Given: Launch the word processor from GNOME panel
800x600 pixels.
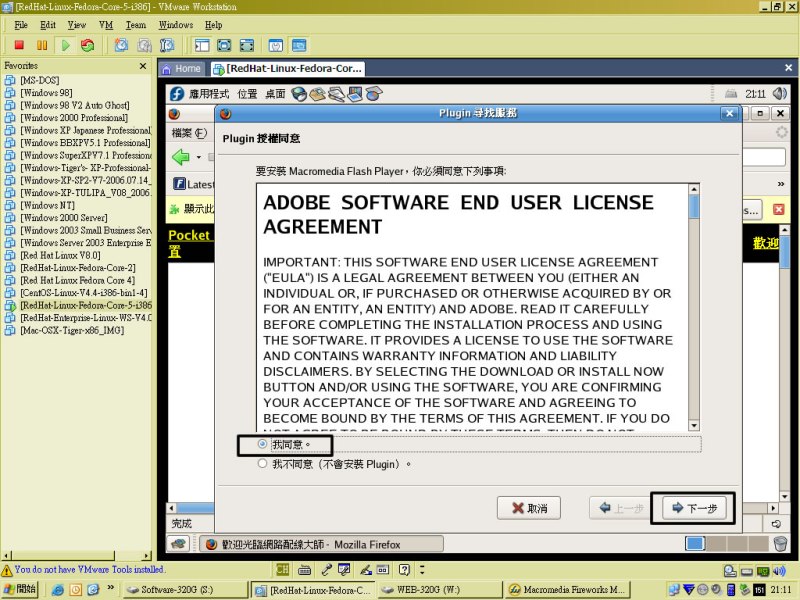Looking at the screenshot, I should click(x=336, y=94).
